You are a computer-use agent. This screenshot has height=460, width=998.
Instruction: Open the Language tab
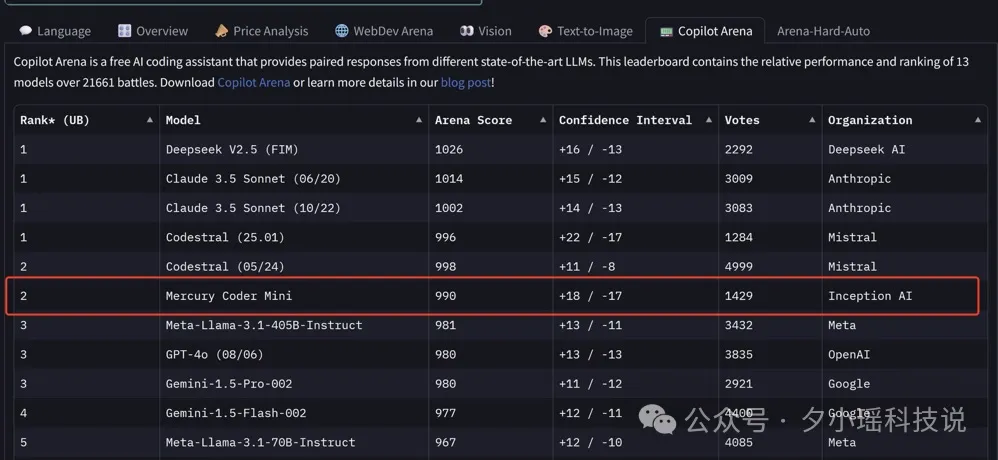point(55,31)
